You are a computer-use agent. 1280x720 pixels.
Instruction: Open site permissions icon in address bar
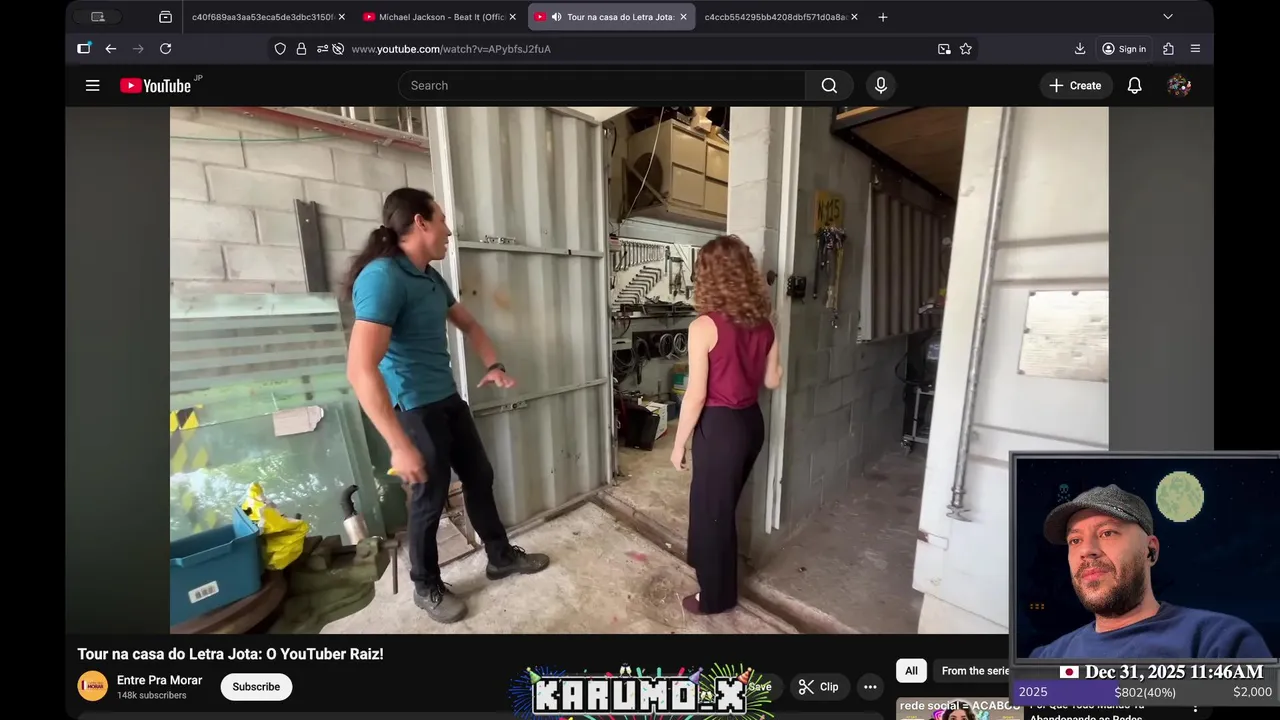coord(322,49)
